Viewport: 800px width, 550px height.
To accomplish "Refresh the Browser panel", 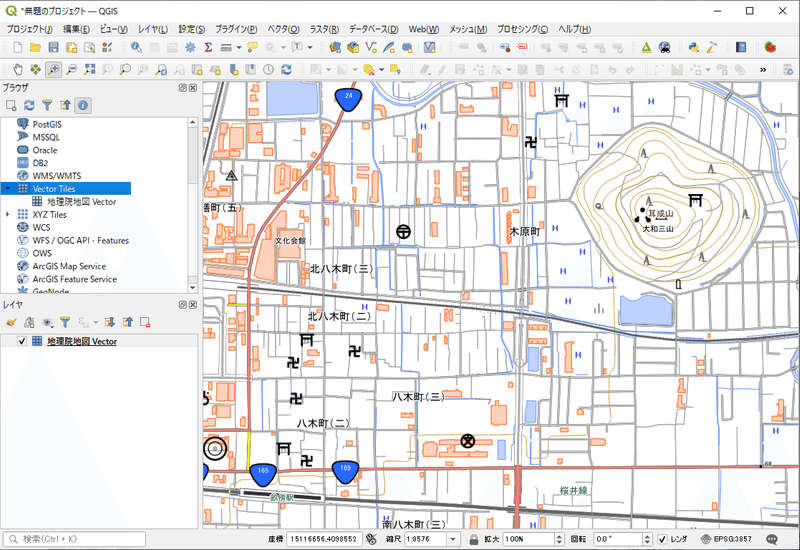I will tap(29, 106).
